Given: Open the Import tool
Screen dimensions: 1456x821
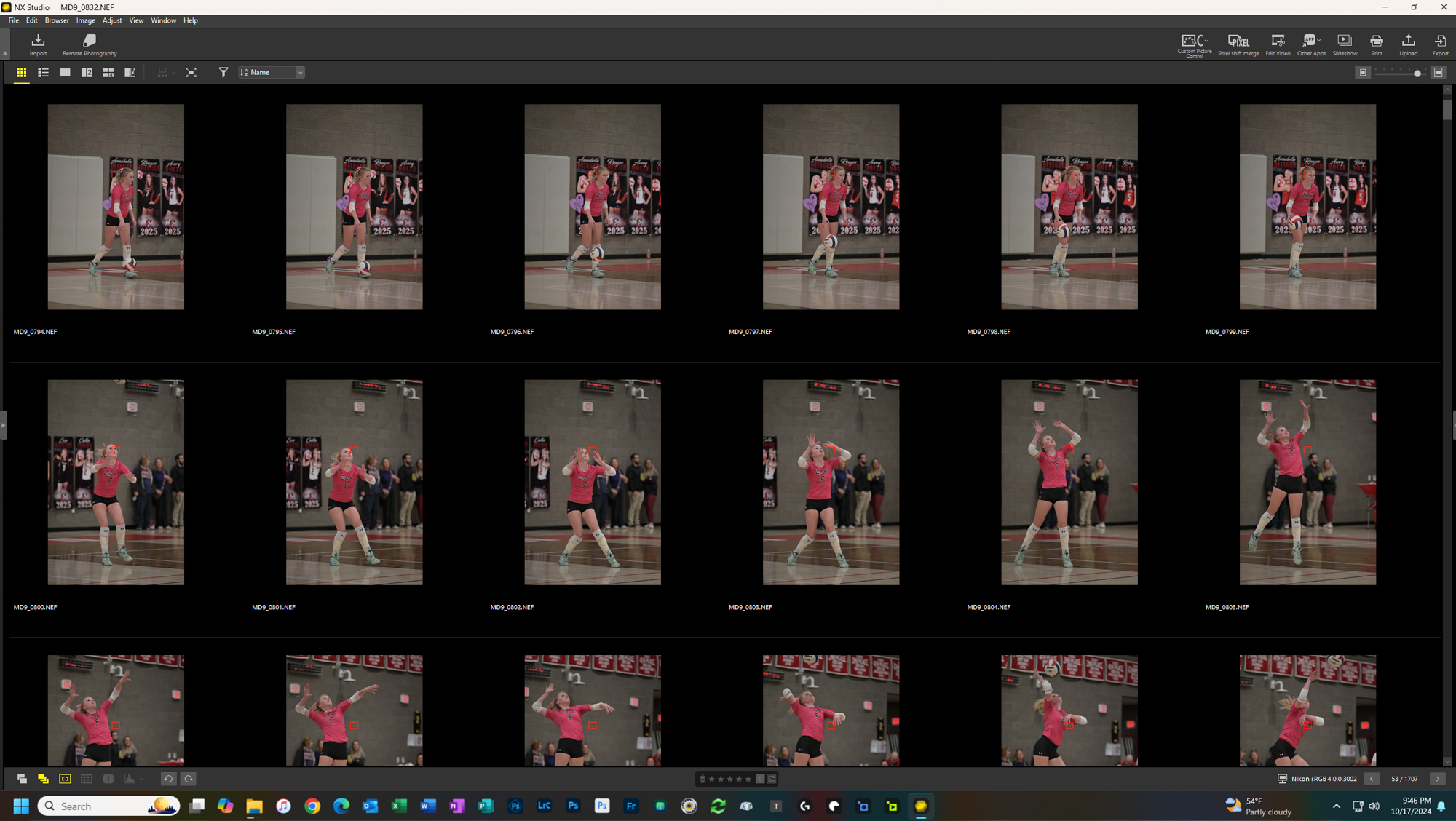Looking at the screenshot, I should point(38,45).
